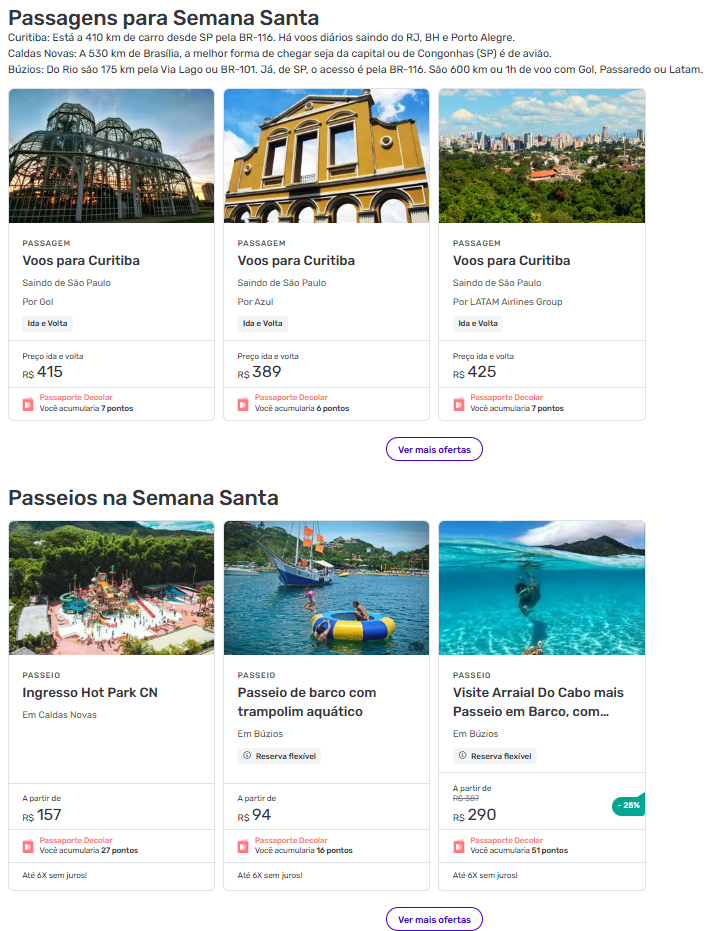Click Passaporte Decolar icon on Hot Park card
713x931 pixels.
click(x=28, y=846)
